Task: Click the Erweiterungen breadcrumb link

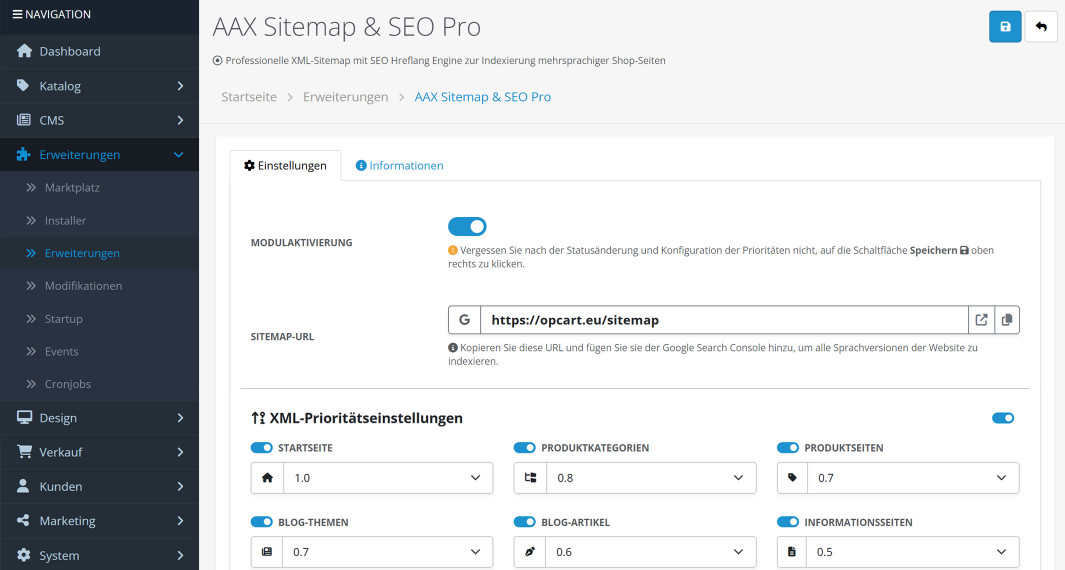Action: click(345, 97)
